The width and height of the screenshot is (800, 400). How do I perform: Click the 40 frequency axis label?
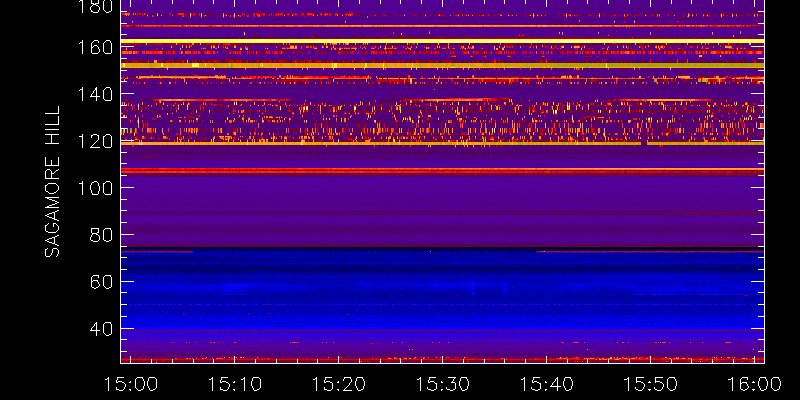click(x=101, y=329)
